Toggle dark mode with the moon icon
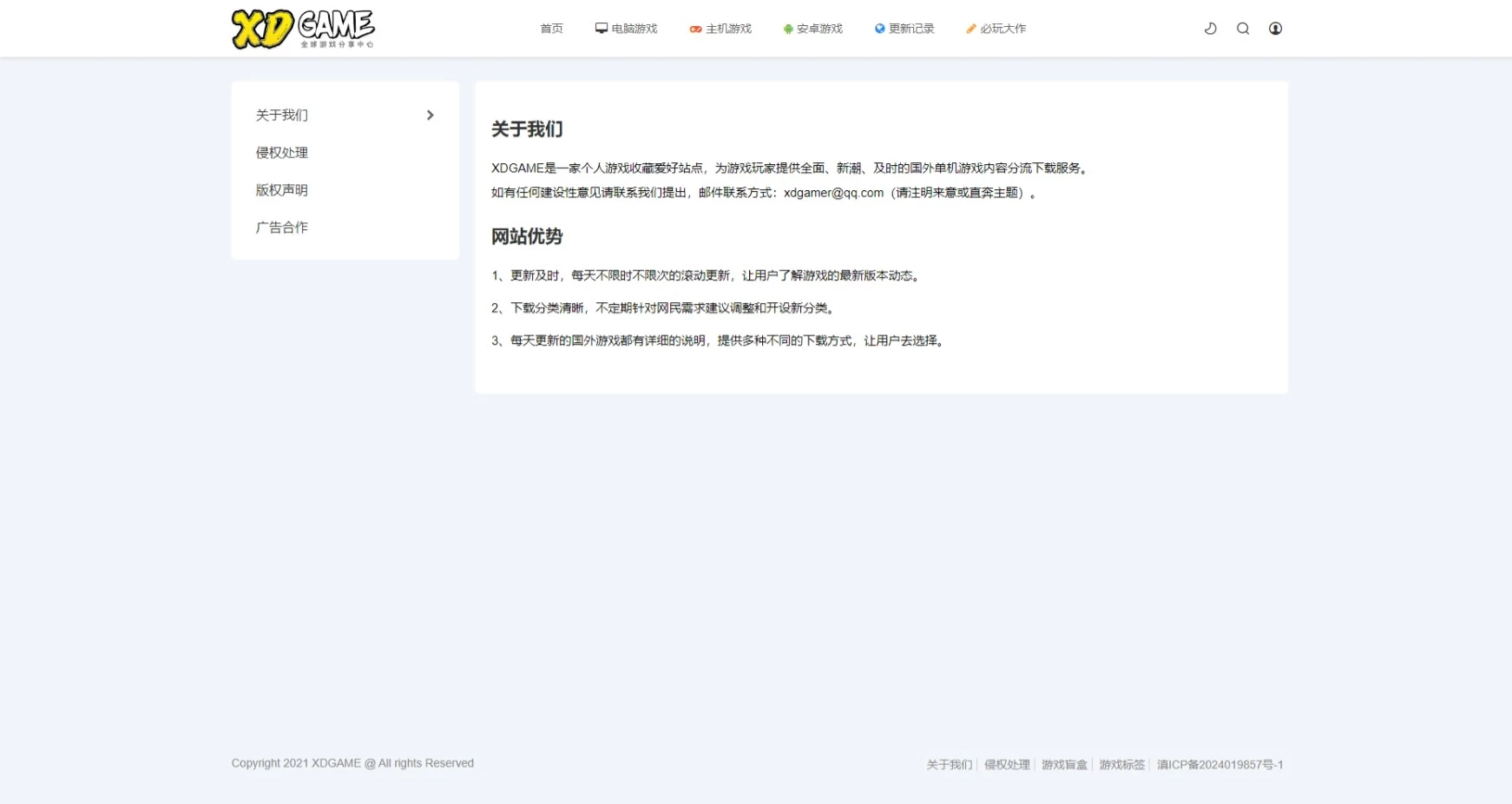 [x=1210, y=29]
